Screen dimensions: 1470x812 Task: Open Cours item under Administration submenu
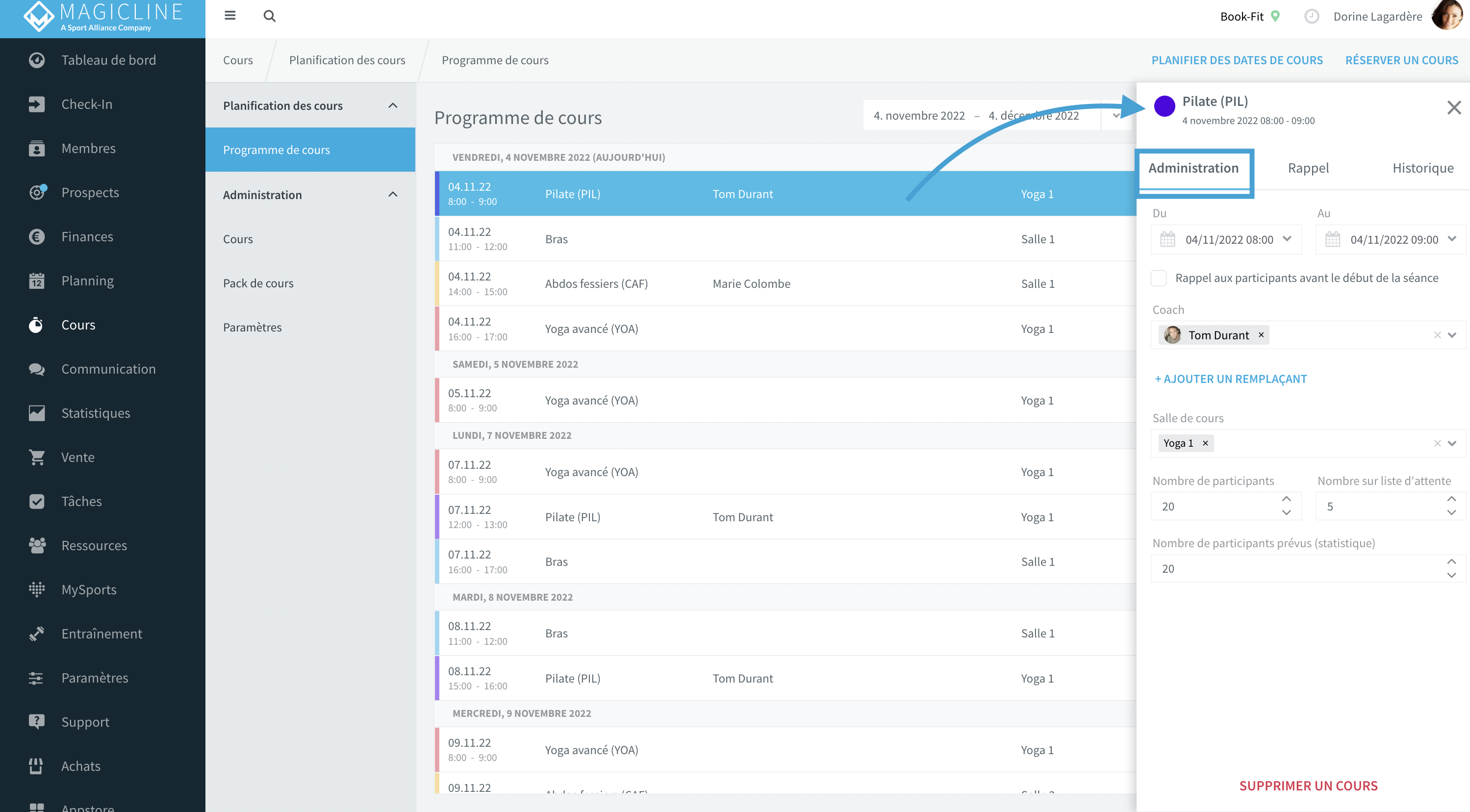[x=237, y=239]
